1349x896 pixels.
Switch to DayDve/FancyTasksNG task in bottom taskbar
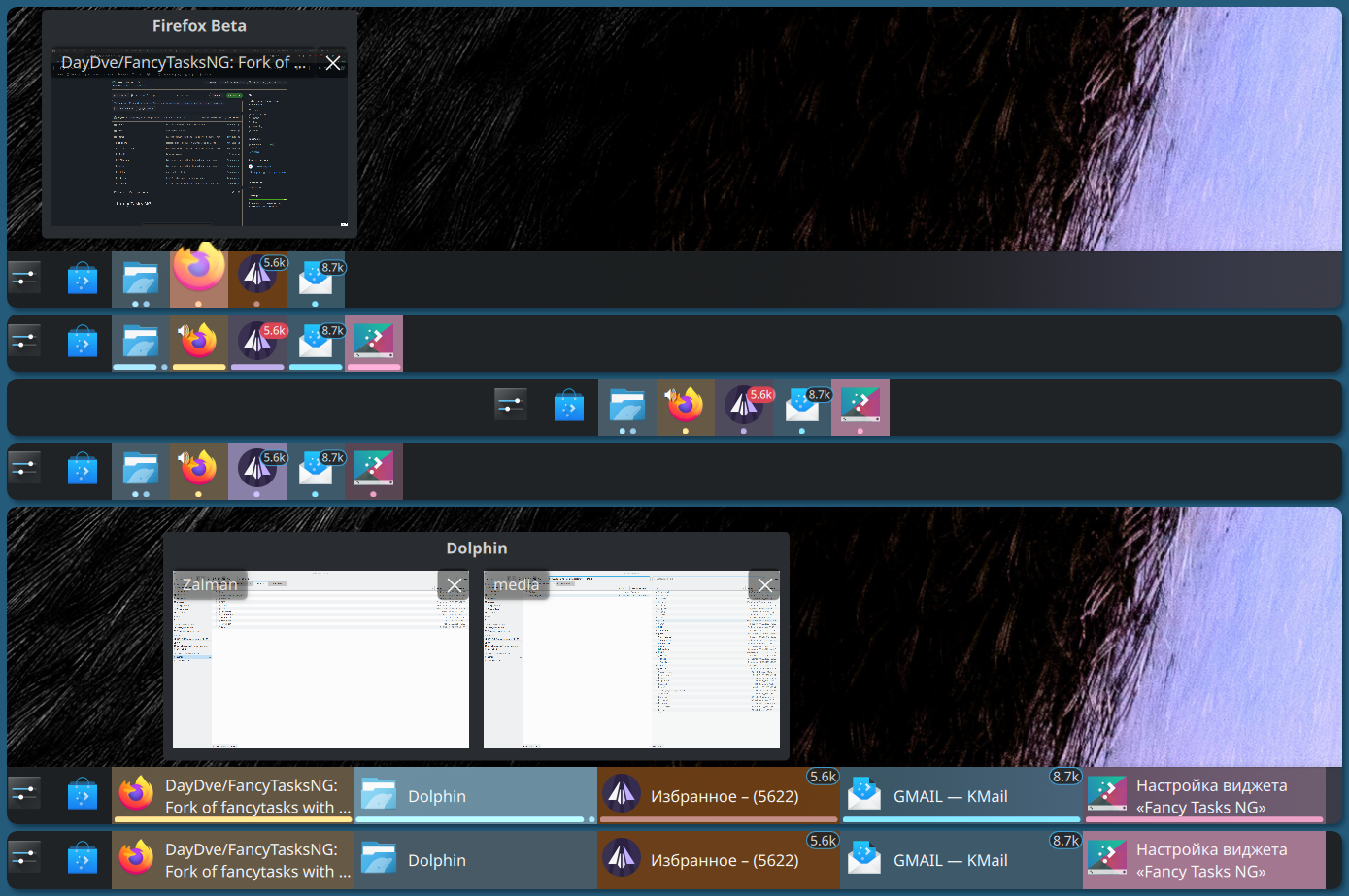point(233,860)
